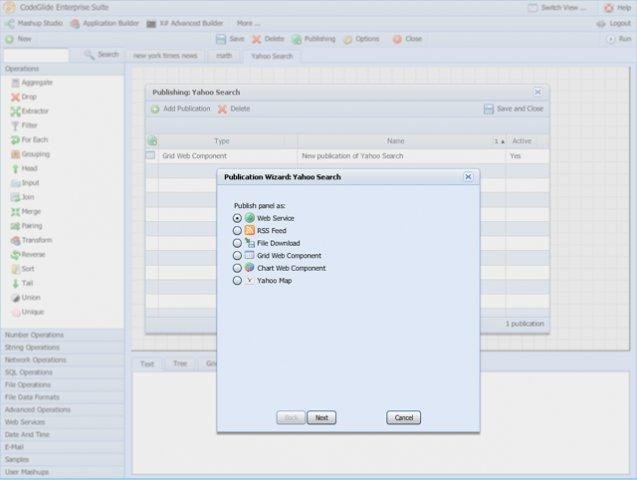Switch to the Yahoo Search tab
The image size is (637, 480).
tap(272, 56)
